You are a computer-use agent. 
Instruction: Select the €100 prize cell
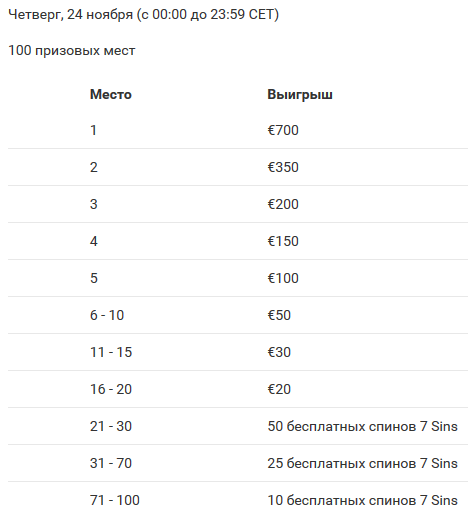coord(283,278)
